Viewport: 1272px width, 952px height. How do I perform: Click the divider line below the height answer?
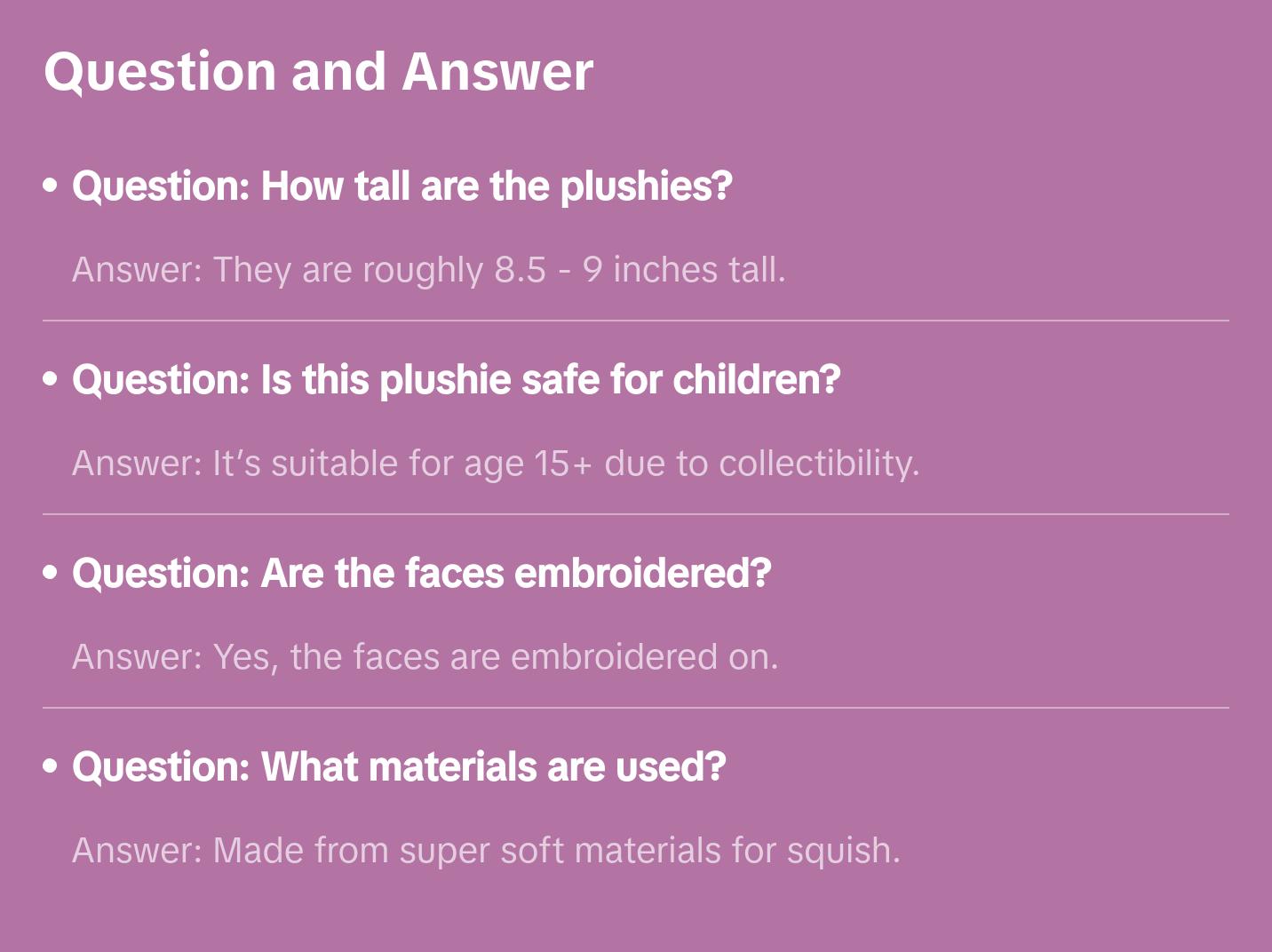pyautogui.click(x=636, y=321)
